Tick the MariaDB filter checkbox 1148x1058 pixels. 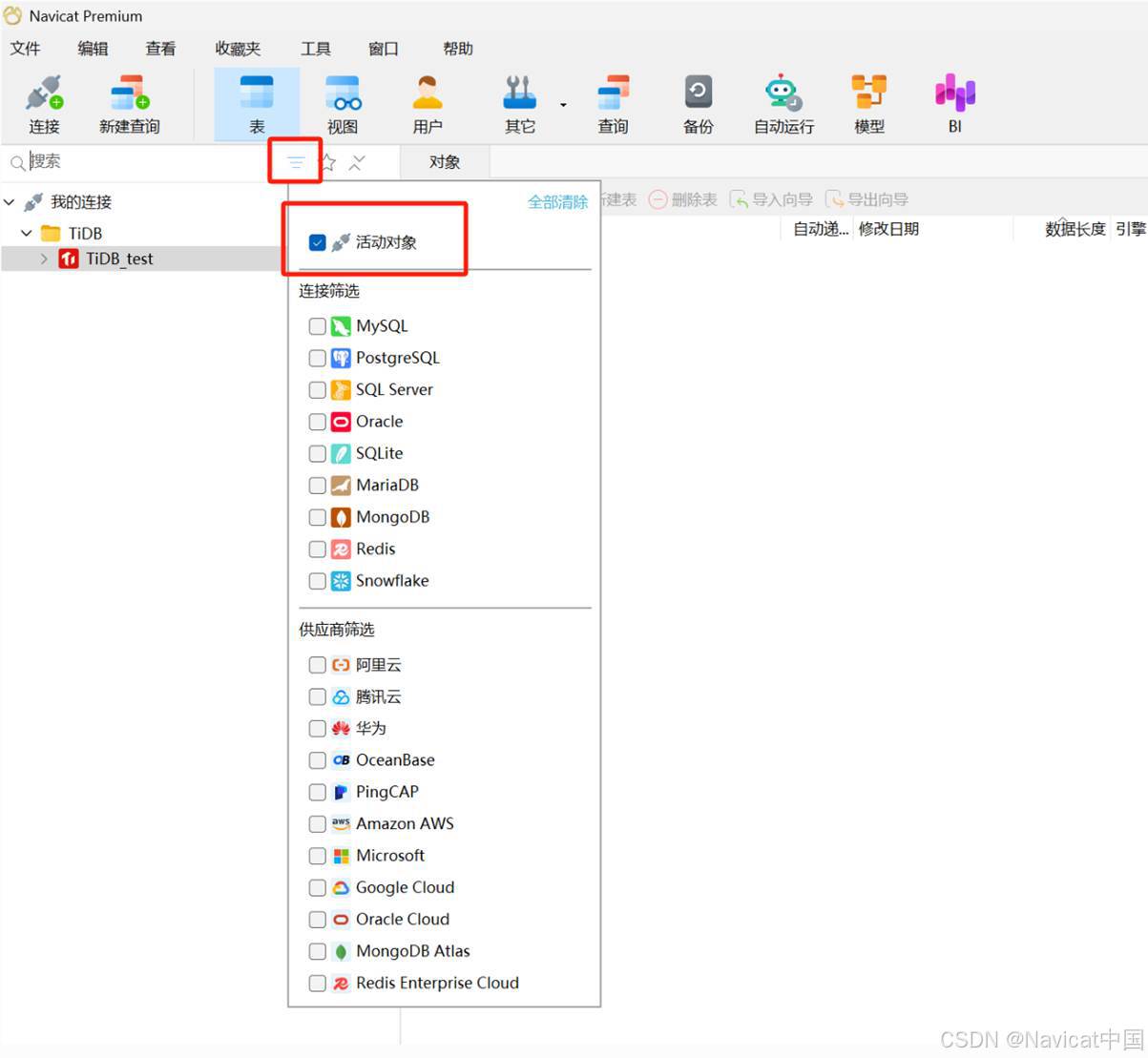pyautogui.click(x=318, y=486)
